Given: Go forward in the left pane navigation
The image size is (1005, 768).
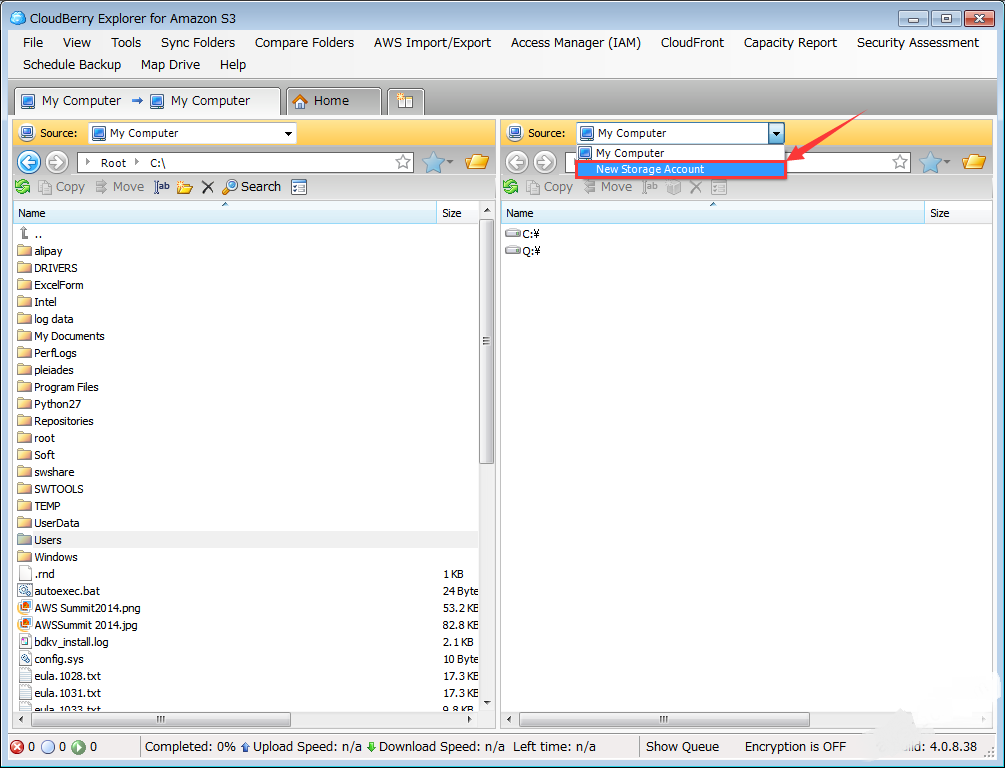Looking at the screenshot, I should click(57, 162).
